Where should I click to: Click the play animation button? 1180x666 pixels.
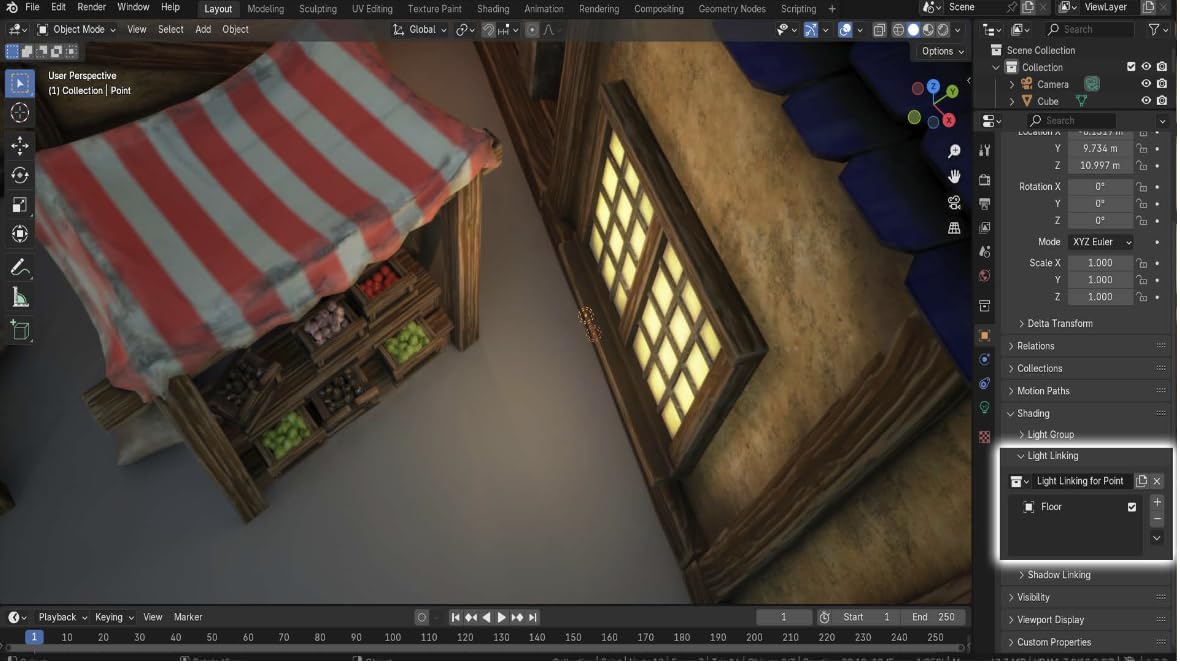coord(503,619)
